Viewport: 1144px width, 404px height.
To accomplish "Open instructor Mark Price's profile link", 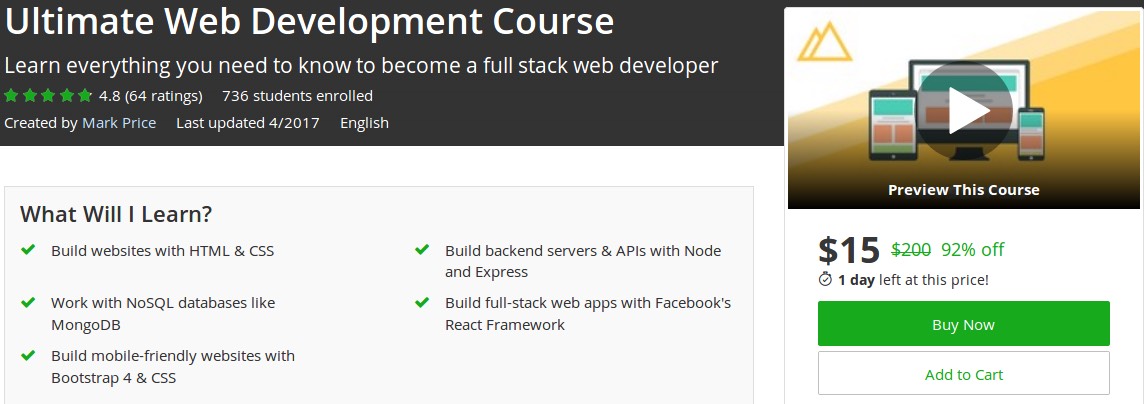I will coord(119,123).
